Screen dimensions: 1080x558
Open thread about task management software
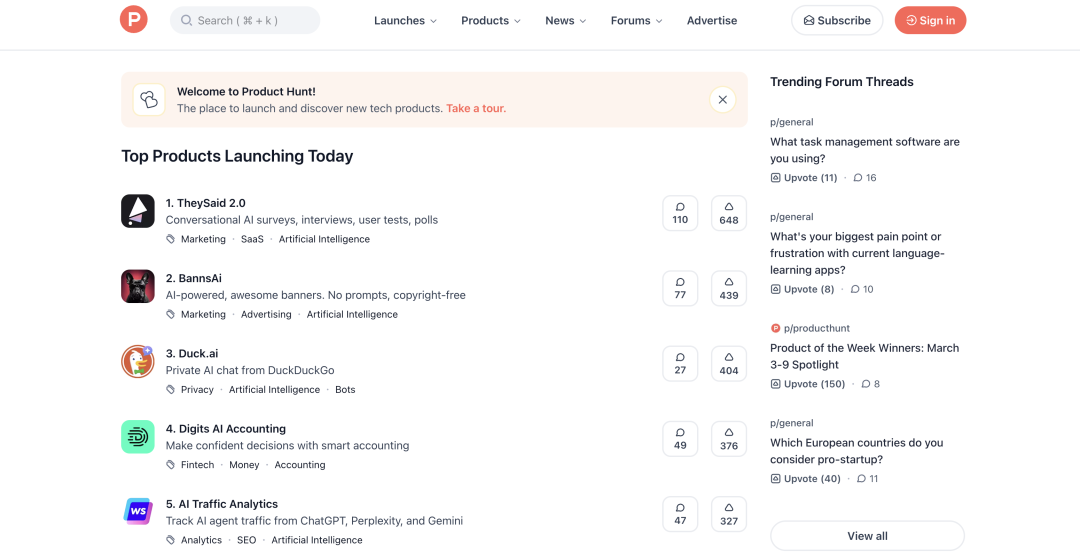point(864,150)
